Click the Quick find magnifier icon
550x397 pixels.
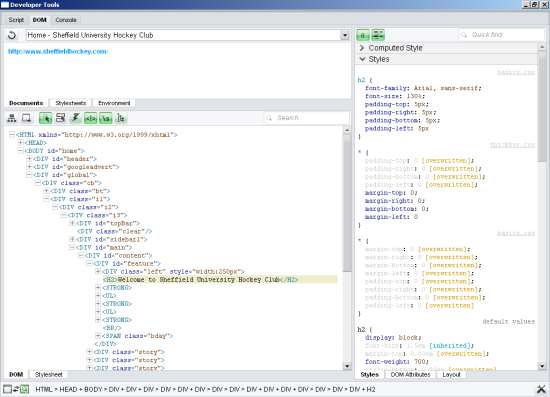click(x=464, y=35)
